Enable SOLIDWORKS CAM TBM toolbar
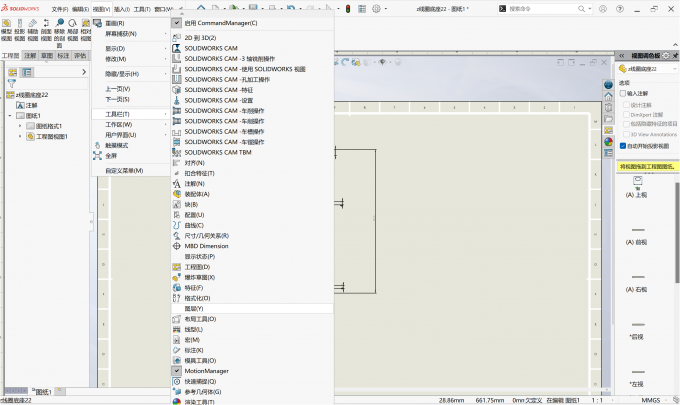The image size is (680, 405). click(x=252, y=152)
